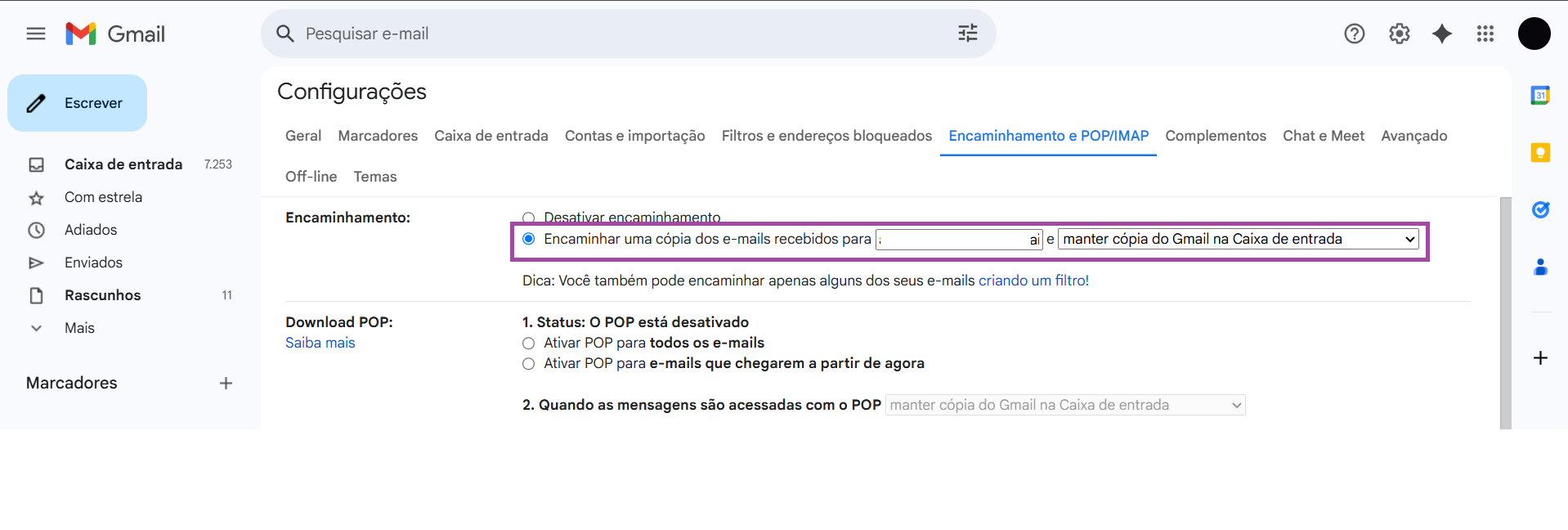Viewport: 1568px width, 530px height.
Task: Switch to Contas e importação tab
Action: click(634, 136)
